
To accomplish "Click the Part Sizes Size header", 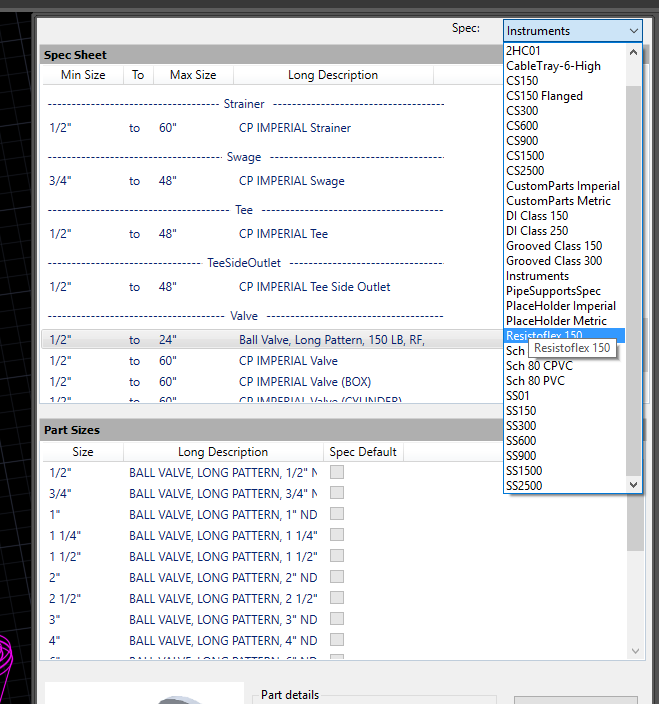I will point(83,452).
